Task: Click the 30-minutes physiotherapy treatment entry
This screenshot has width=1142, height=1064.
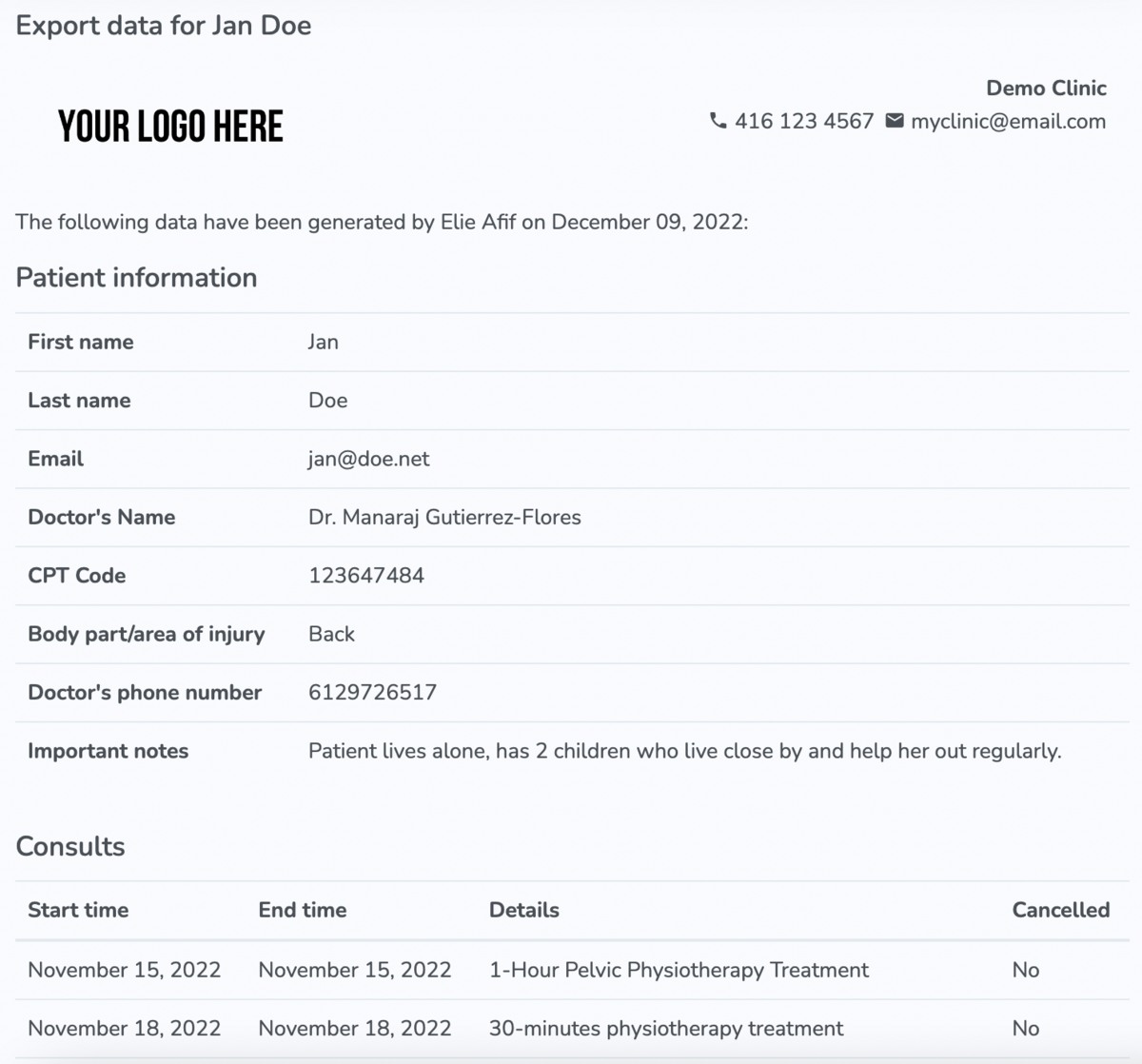Action: coord(665,1028)
